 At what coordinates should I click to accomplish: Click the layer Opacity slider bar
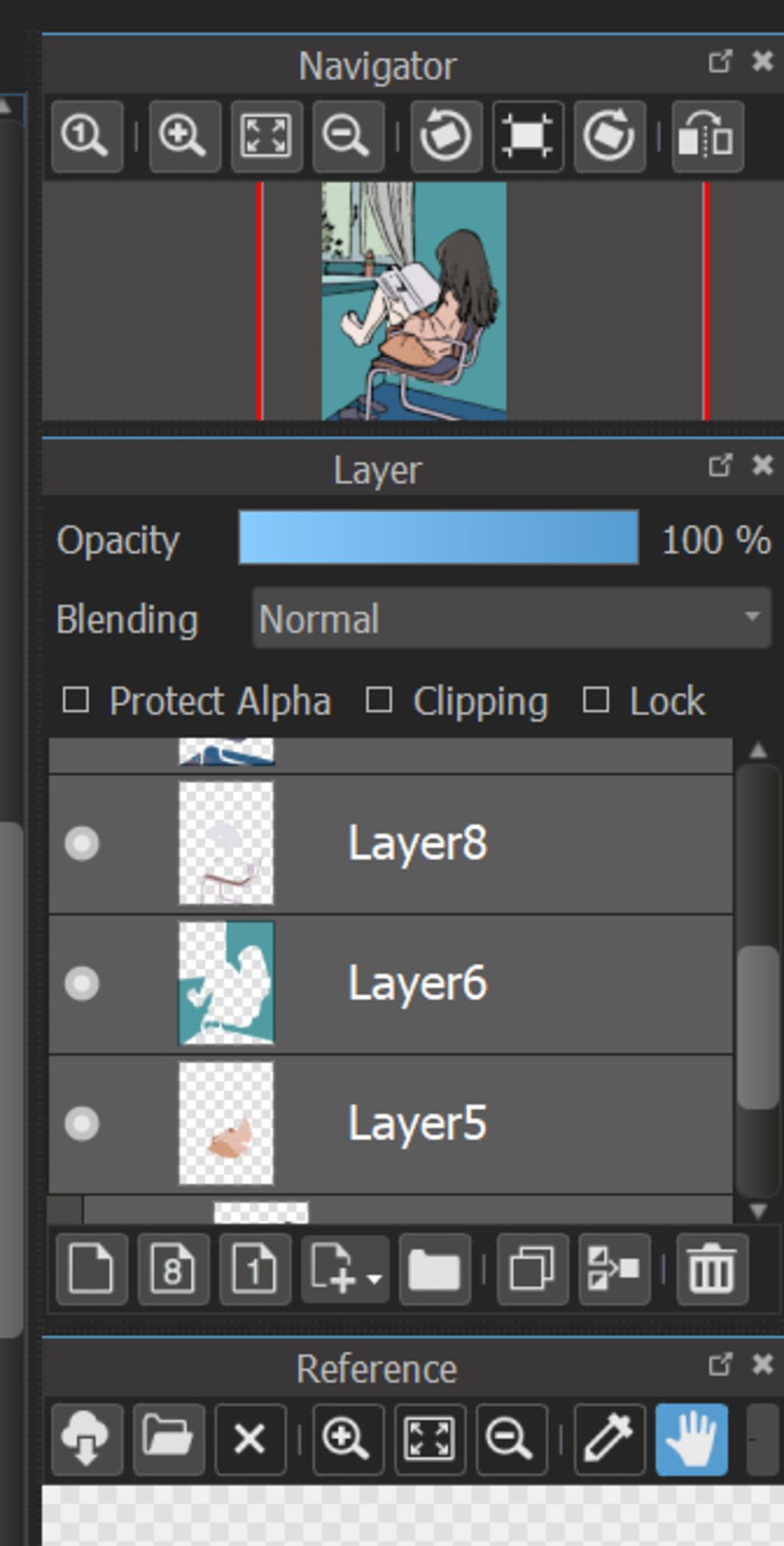438,539
